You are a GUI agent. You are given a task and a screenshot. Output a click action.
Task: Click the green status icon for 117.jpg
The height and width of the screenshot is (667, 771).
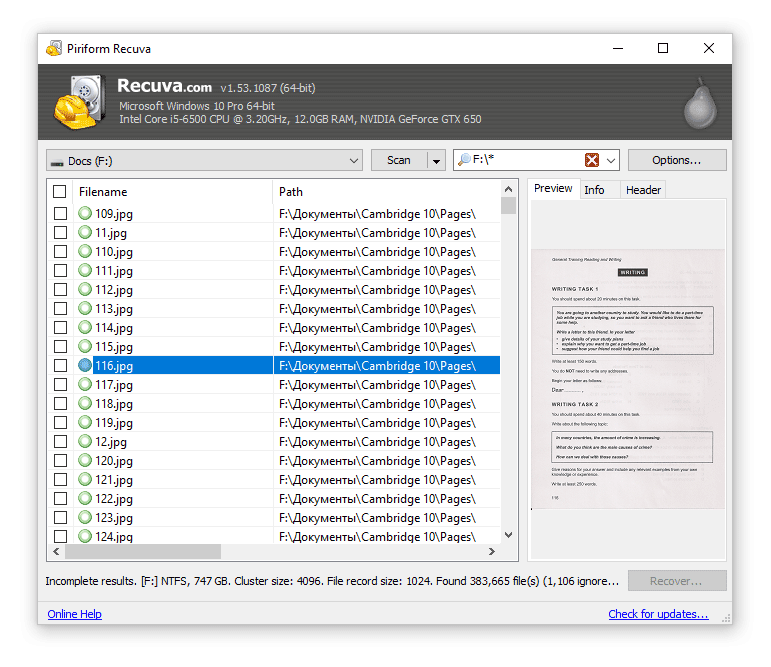pyautogui.click(x=85, y=384)
